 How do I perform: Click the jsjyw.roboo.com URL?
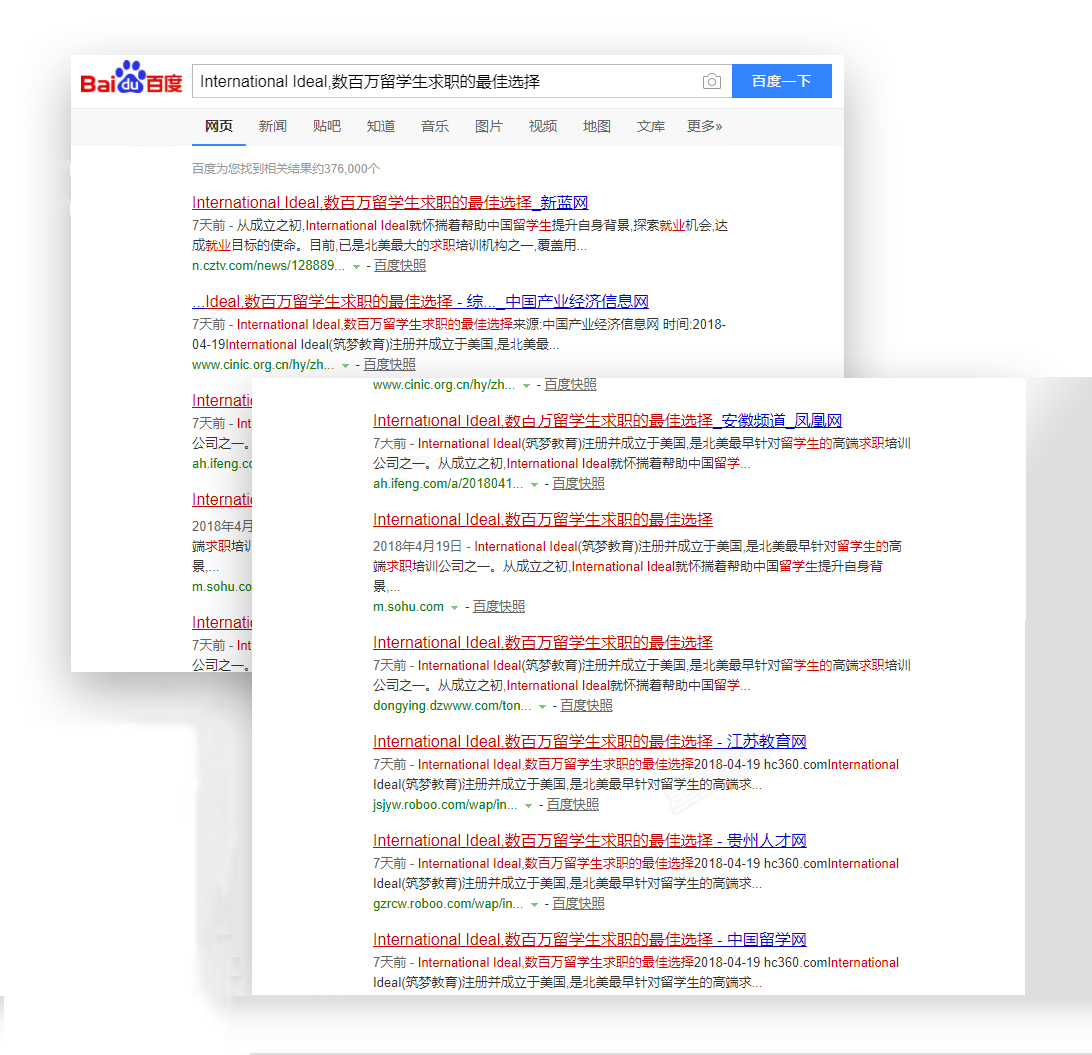pyautogui.click(x=445, y=804)
